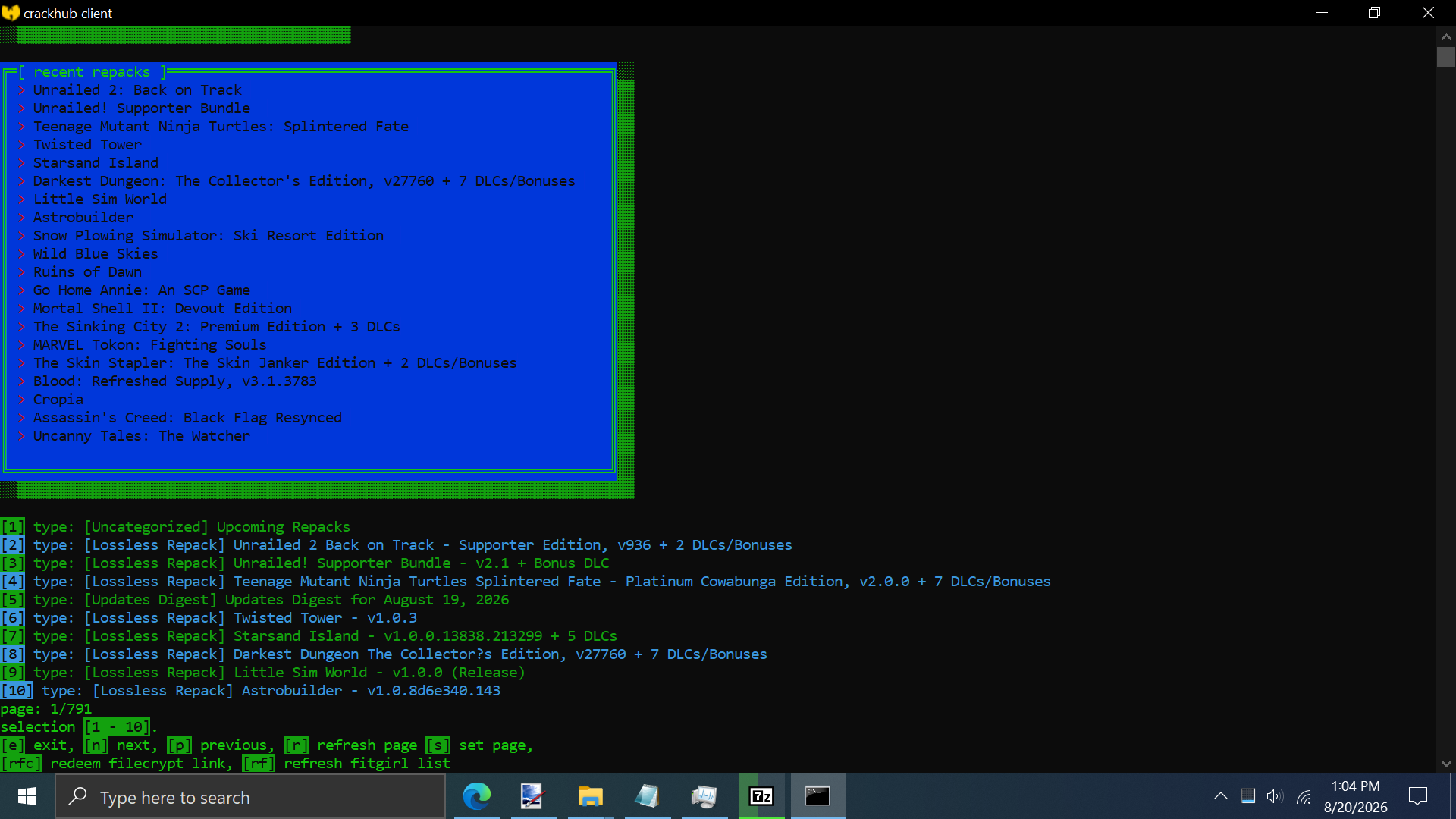Open the 7-Zip taskbar icon

click(x=761, y=796)
